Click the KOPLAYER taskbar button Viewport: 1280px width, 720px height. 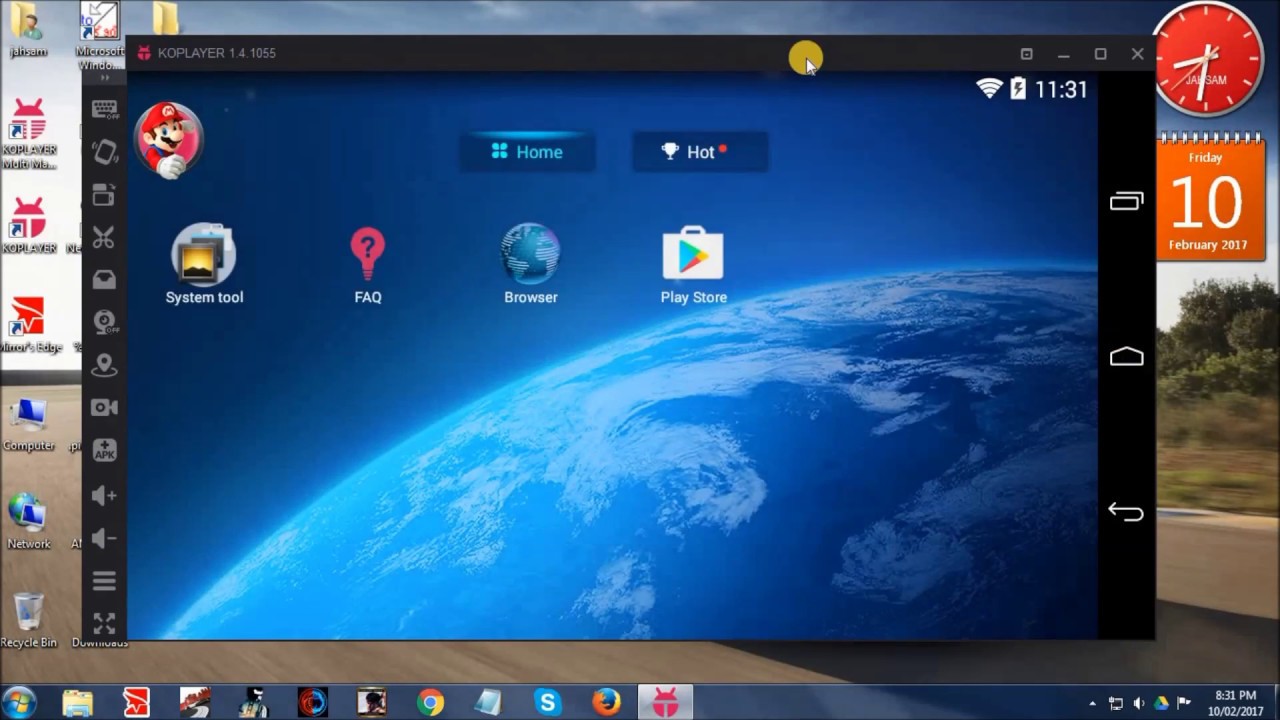[665, 703]
